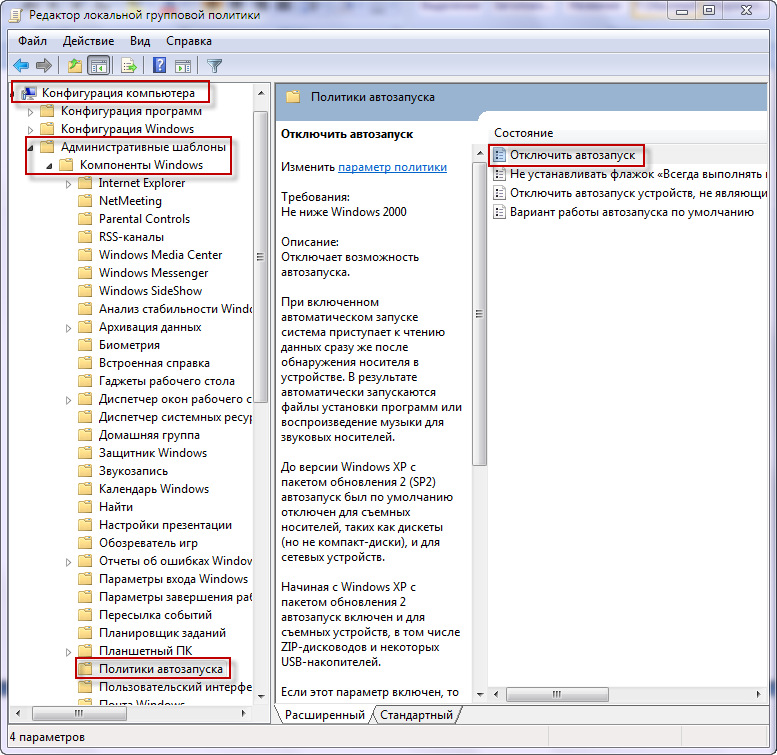
Task: Expand the Планшетный ПК node
Action: [x=68, y=652]
